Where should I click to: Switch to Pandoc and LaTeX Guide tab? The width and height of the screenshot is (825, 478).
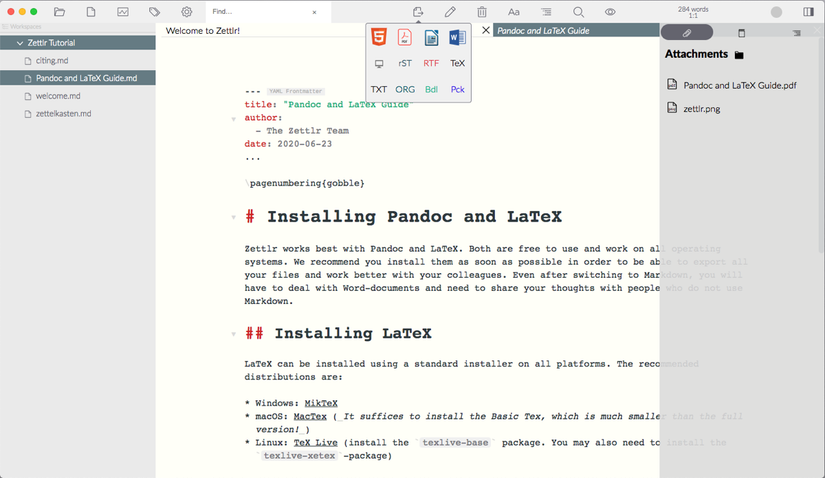click(543, 31)
